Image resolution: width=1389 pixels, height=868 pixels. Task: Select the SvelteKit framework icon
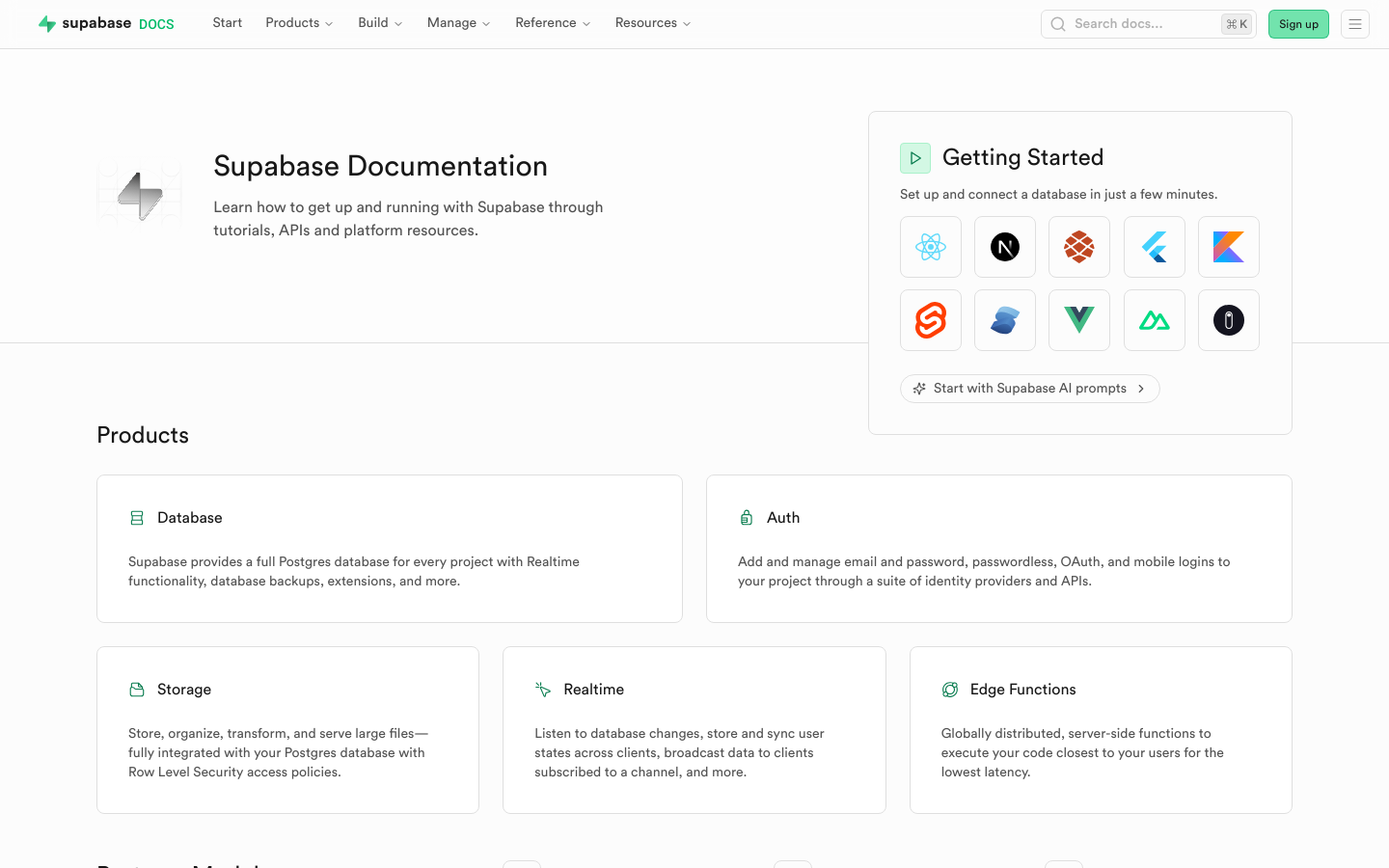tap(930, 320)
